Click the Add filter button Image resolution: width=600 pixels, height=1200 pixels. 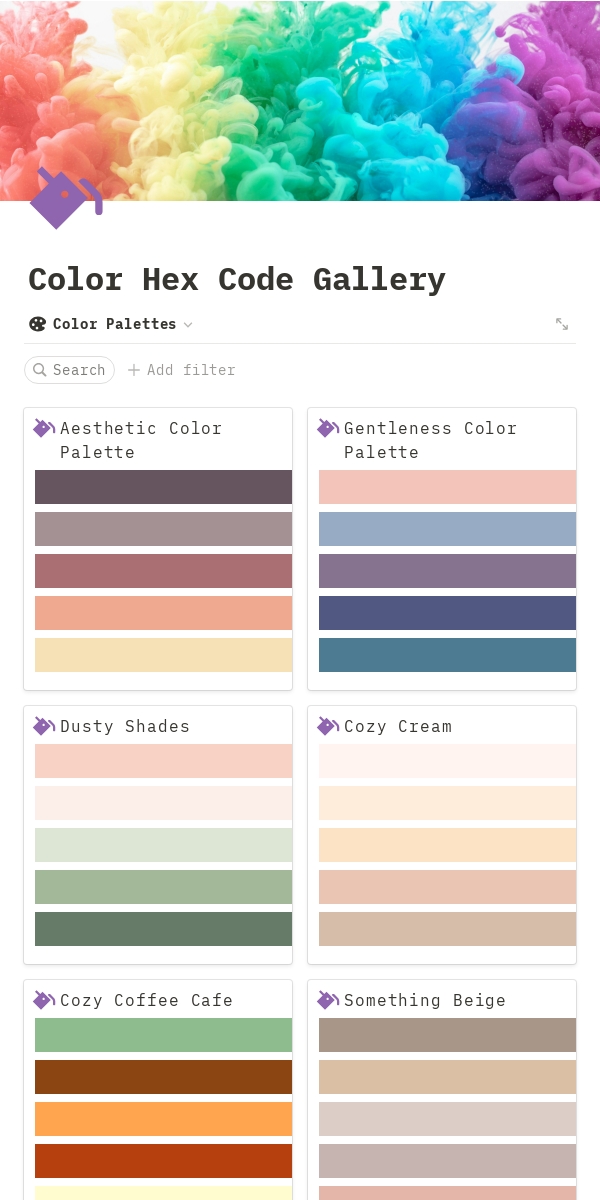pos(182,370)
